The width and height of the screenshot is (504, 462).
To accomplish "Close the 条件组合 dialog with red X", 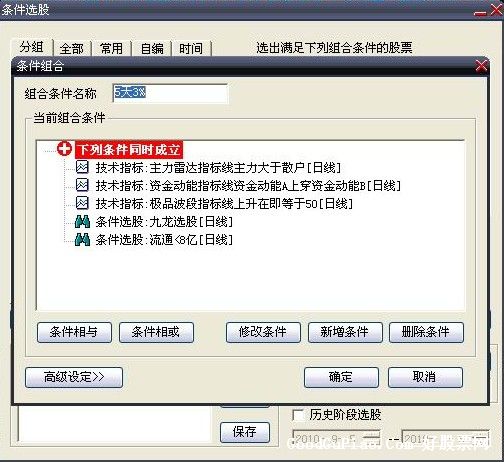I will click(481, 66).
